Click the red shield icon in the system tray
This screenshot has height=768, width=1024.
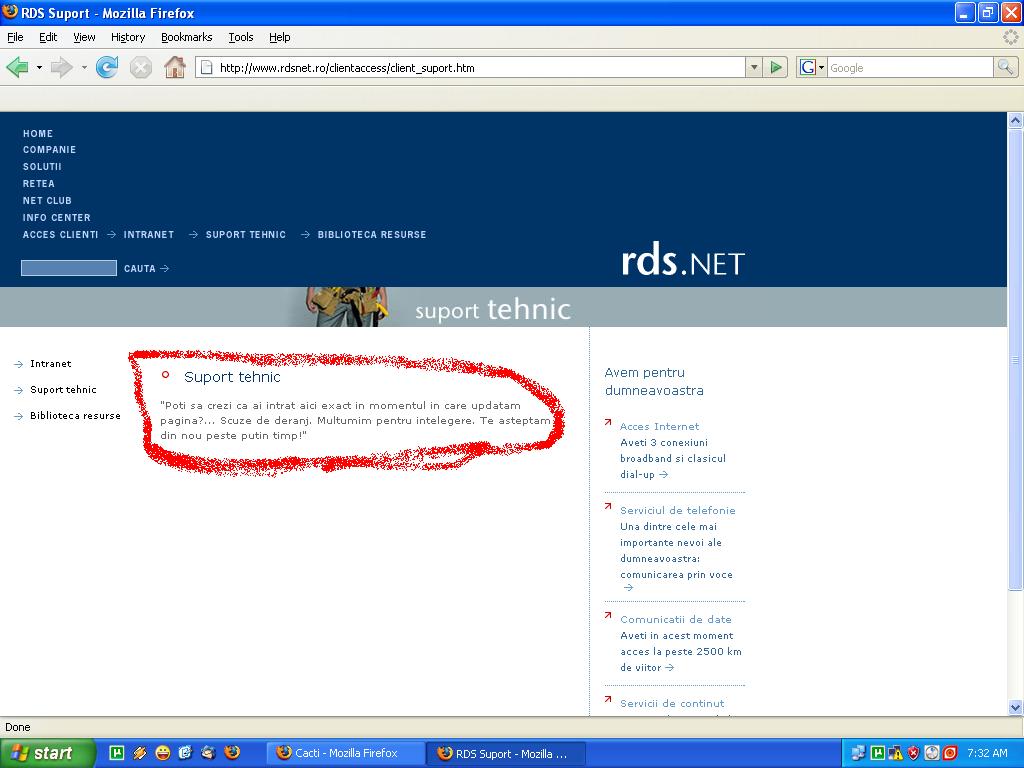914,753
